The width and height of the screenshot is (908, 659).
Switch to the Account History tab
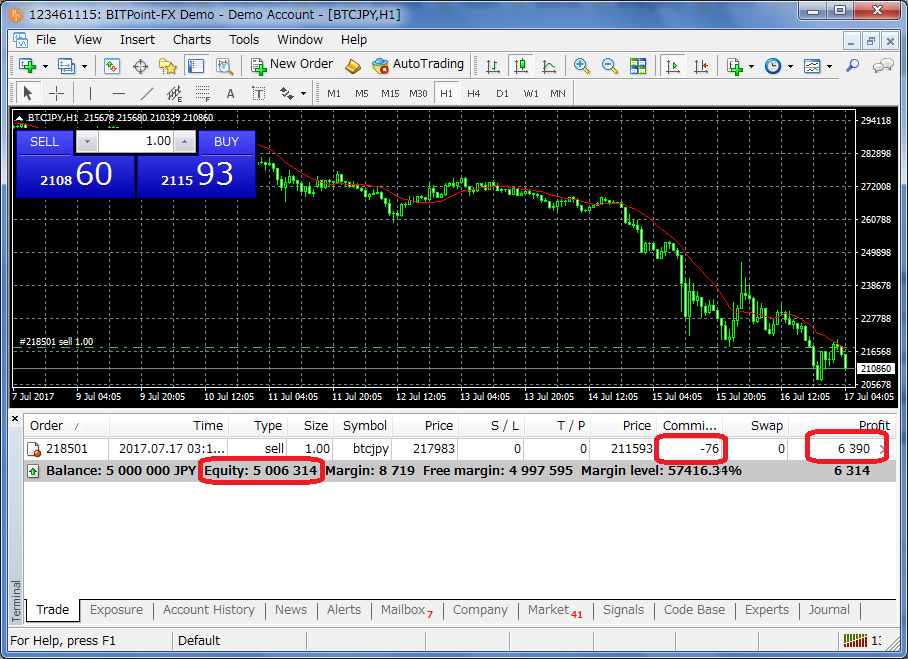pyautogui.click(x=208, y=610)
